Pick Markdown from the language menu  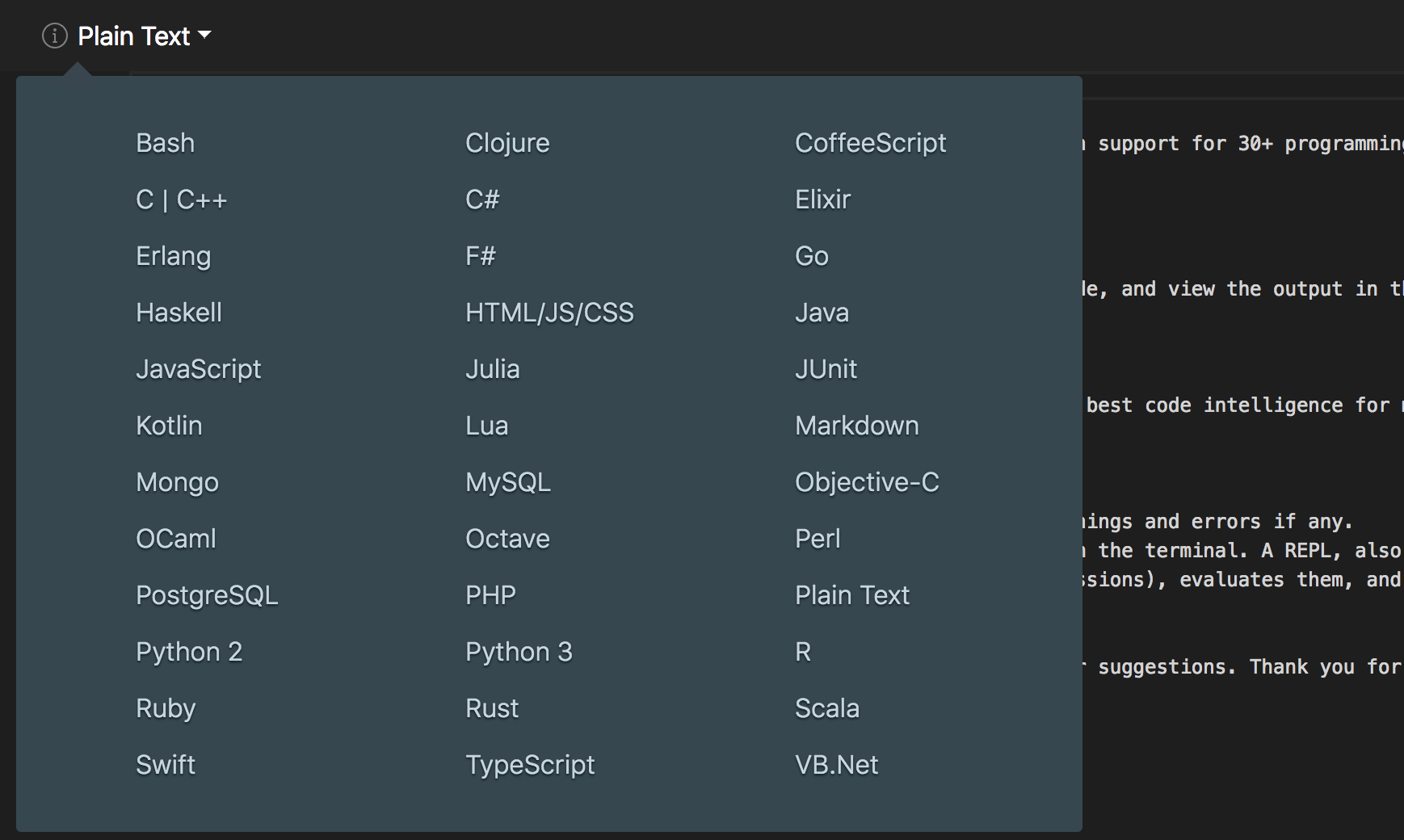coord(857,425)
